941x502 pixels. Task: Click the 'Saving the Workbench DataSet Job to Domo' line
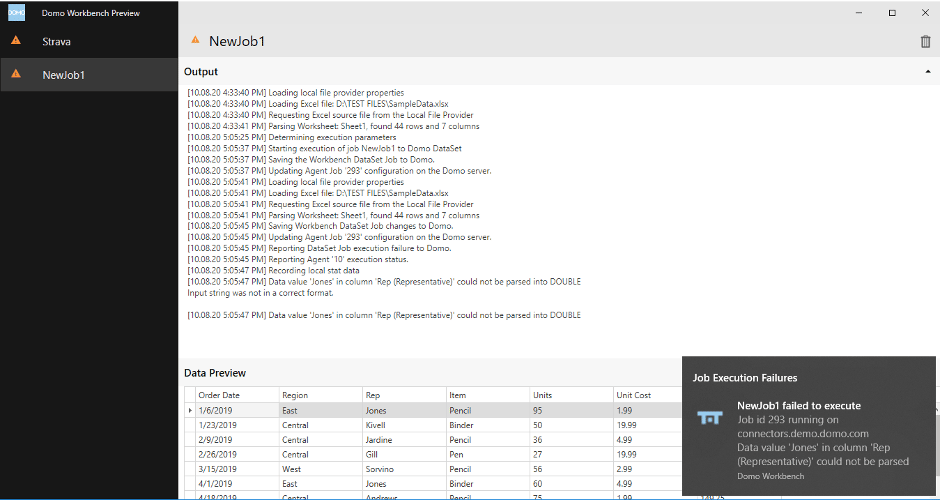pyautogui.click(x=311, y=160)
